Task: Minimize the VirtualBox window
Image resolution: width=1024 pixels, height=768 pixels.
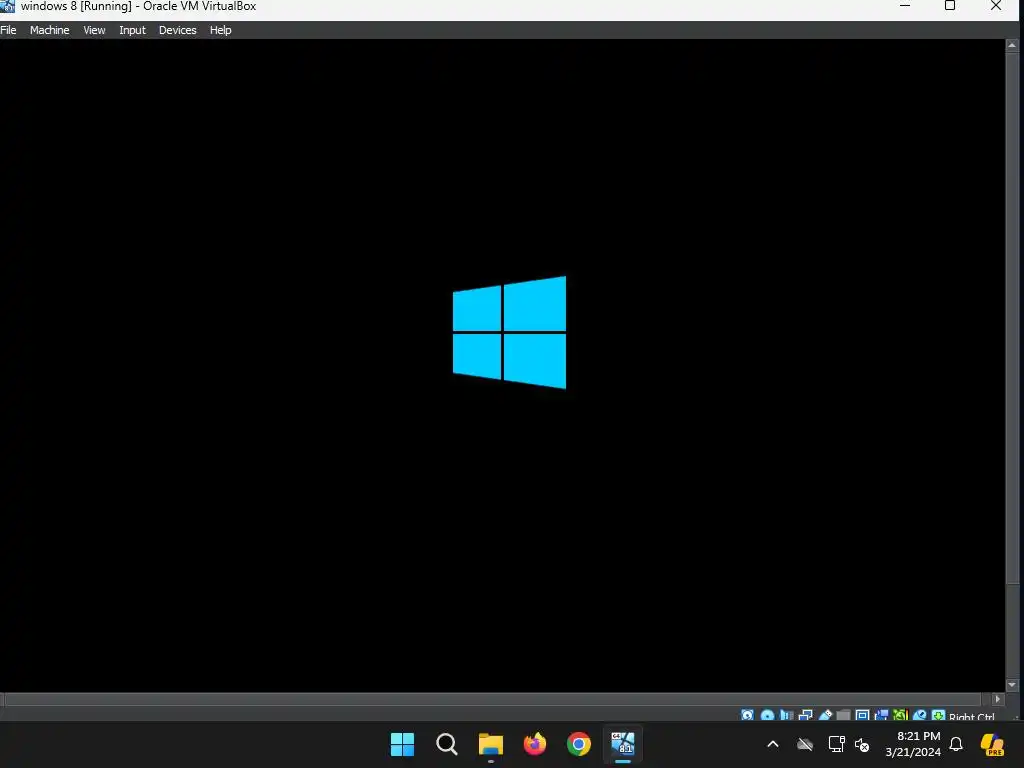Action: pyautogui.click(x=905, y=6)
